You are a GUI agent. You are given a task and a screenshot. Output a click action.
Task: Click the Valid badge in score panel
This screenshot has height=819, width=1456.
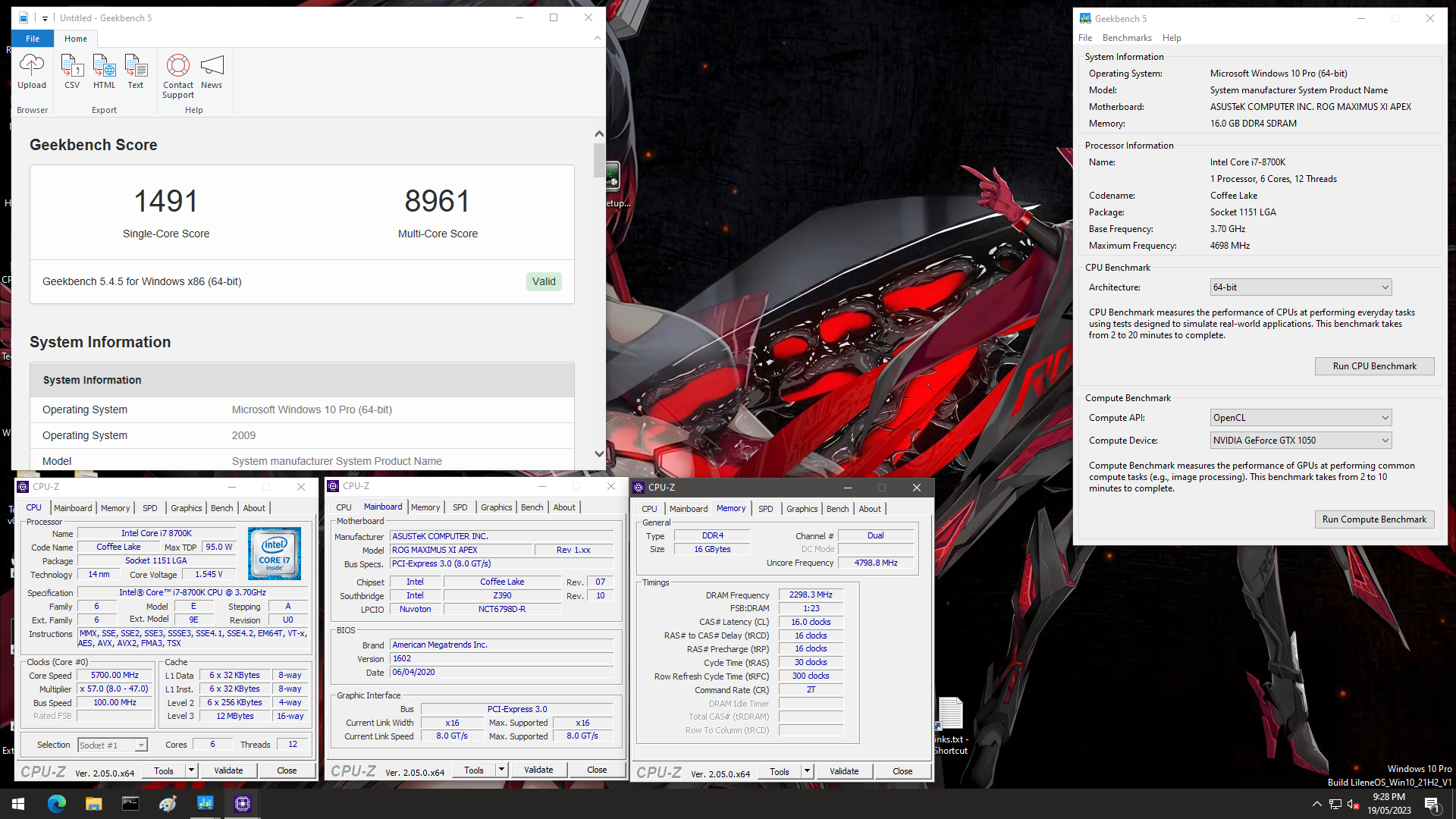click(544, 281)
